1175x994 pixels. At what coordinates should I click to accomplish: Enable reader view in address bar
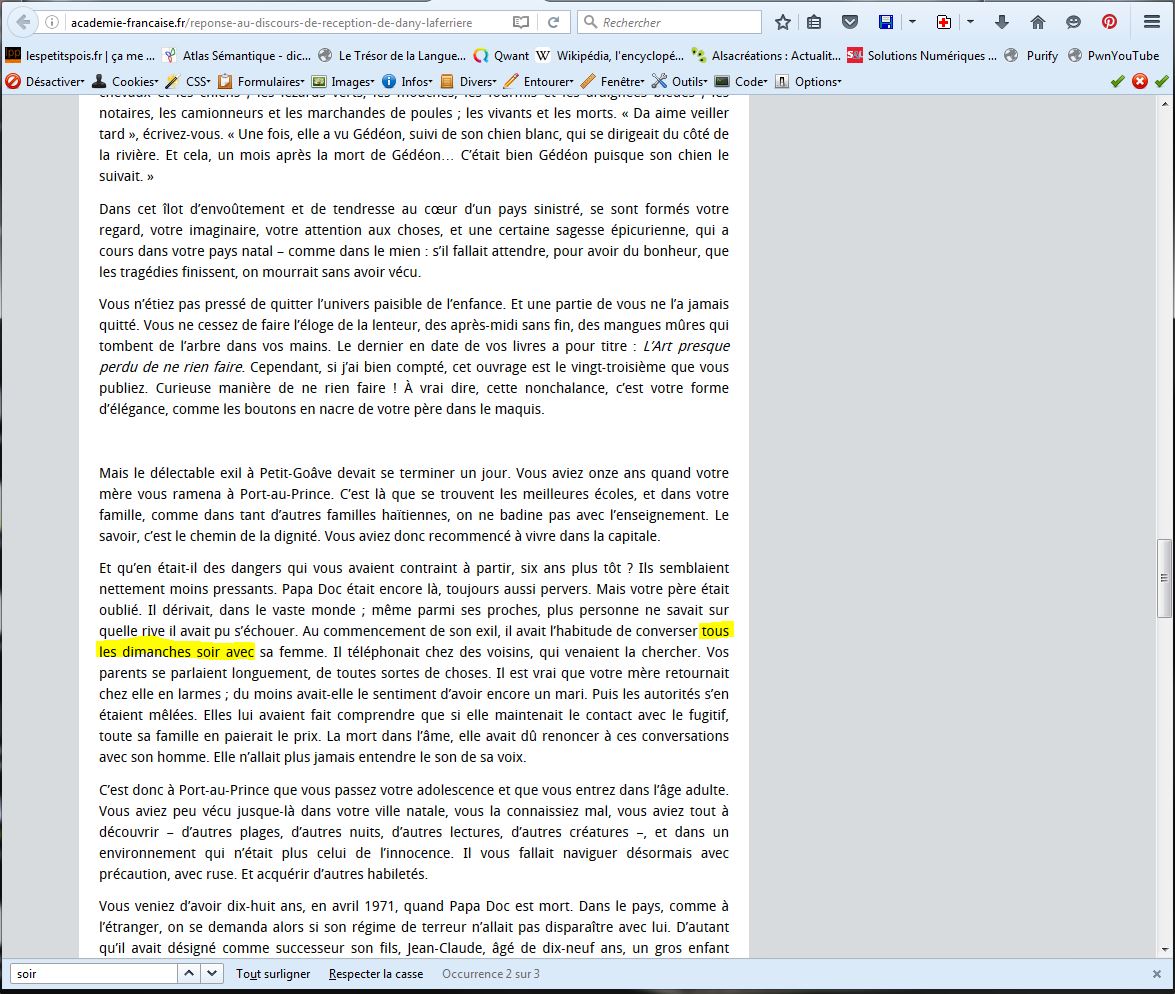pos(520,22)
